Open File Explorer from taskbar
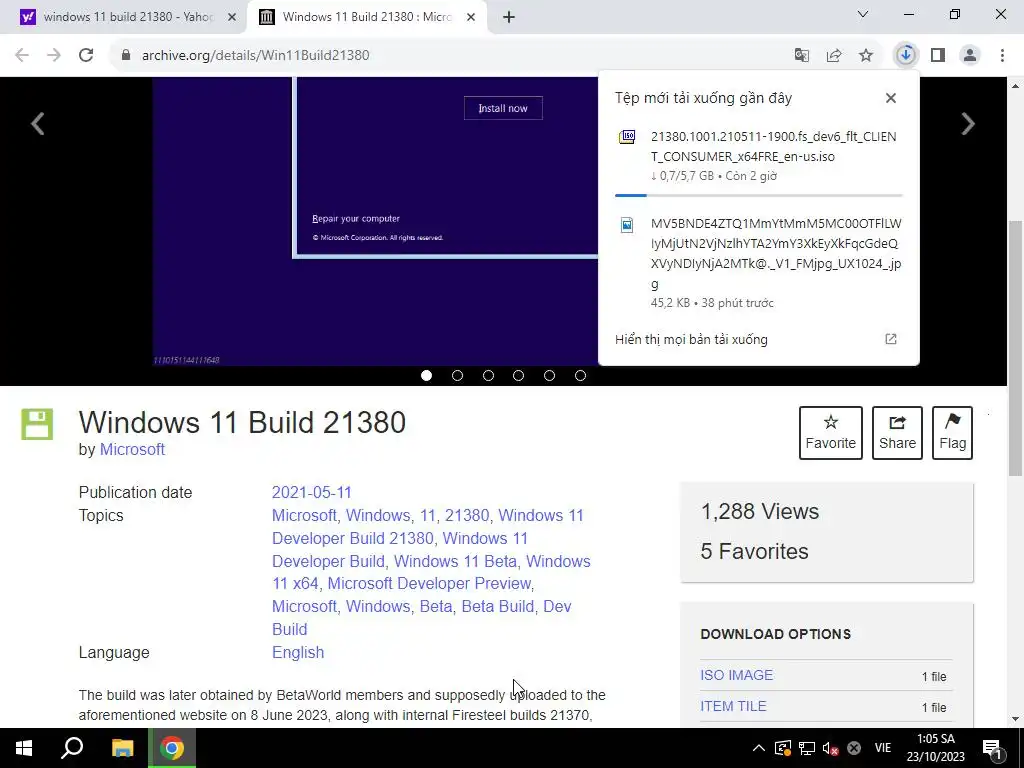Screen dimensions: 1024x768 (122, 748)
